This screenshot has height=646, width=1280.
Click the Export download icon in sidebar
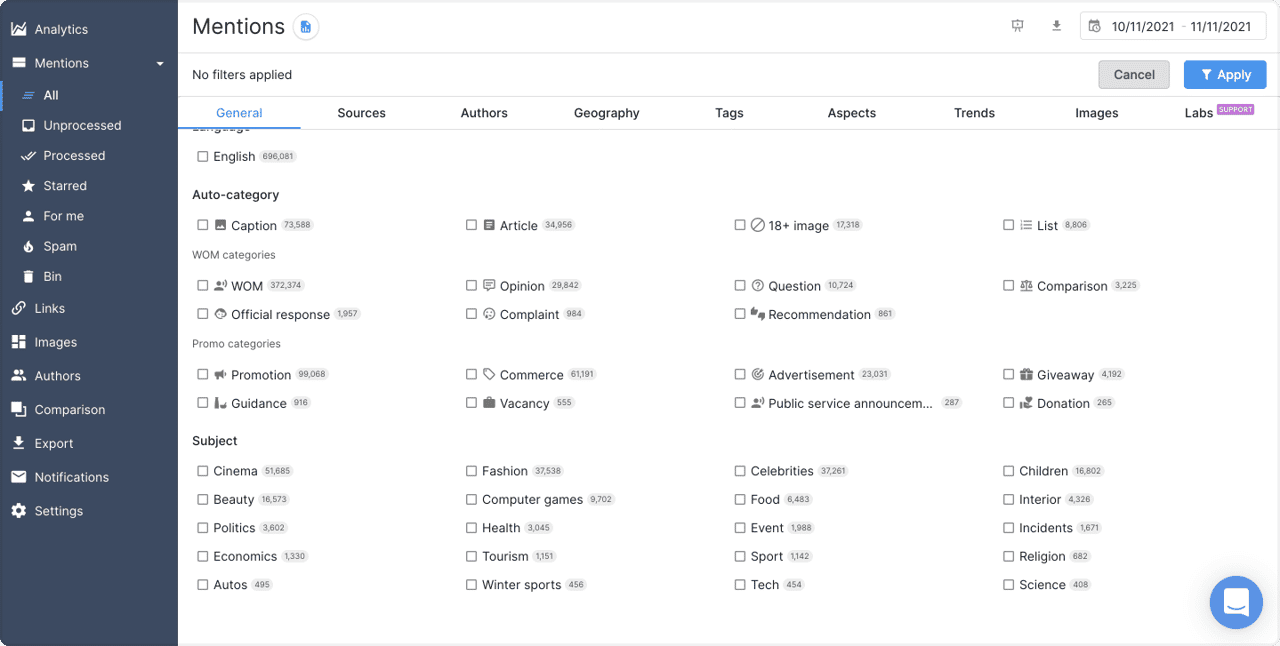(x=18, y=443)
